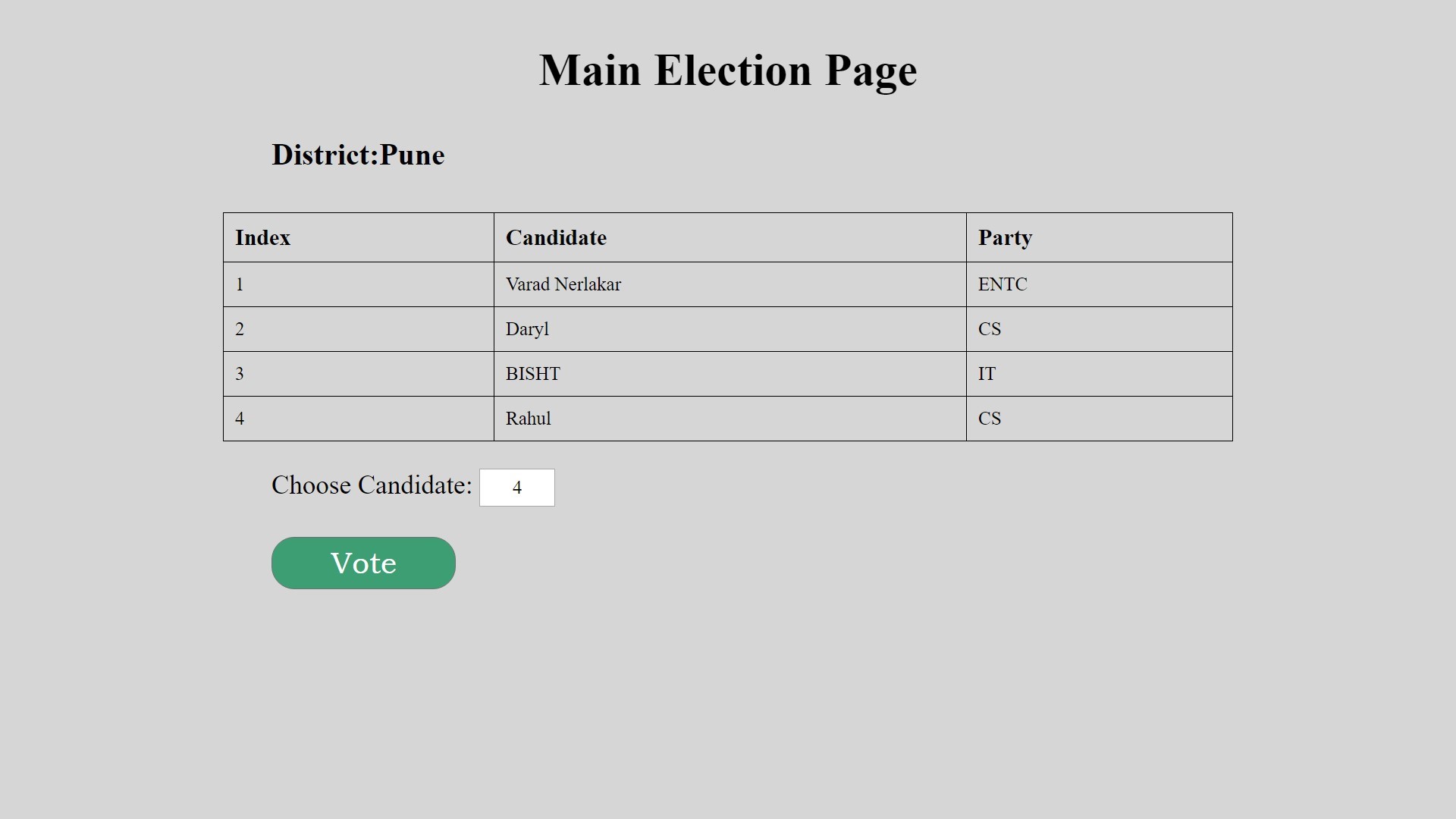Select the BISHT candidate cell
Screen dimensions: 1456x819
pyautogui.click(x=730, y=374)
